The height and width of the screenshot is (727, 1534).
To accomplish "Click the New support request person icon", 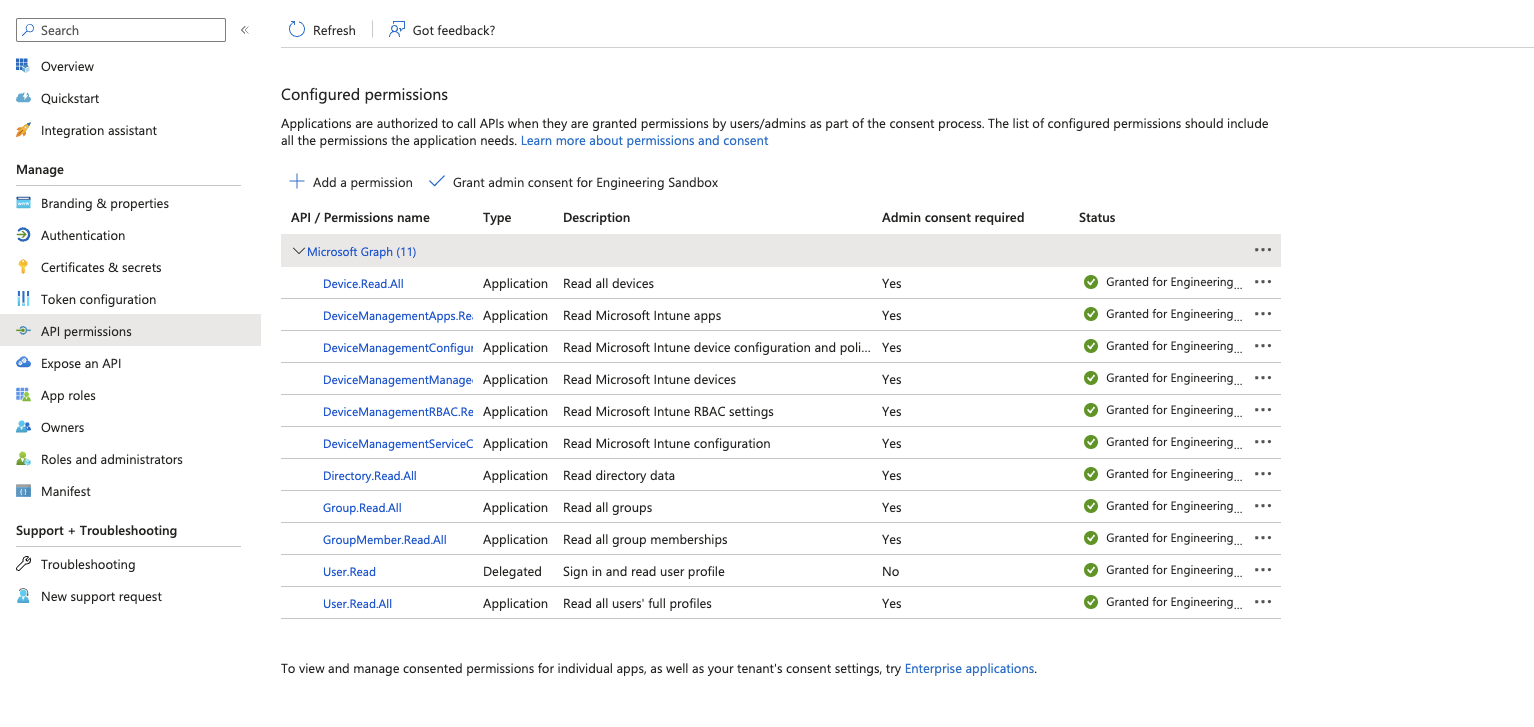I will (23, 596).
